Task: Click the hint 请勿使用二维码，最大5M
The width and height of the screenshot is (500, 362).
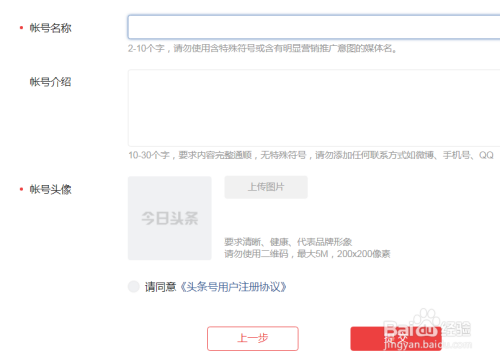Action: (307, 254)
